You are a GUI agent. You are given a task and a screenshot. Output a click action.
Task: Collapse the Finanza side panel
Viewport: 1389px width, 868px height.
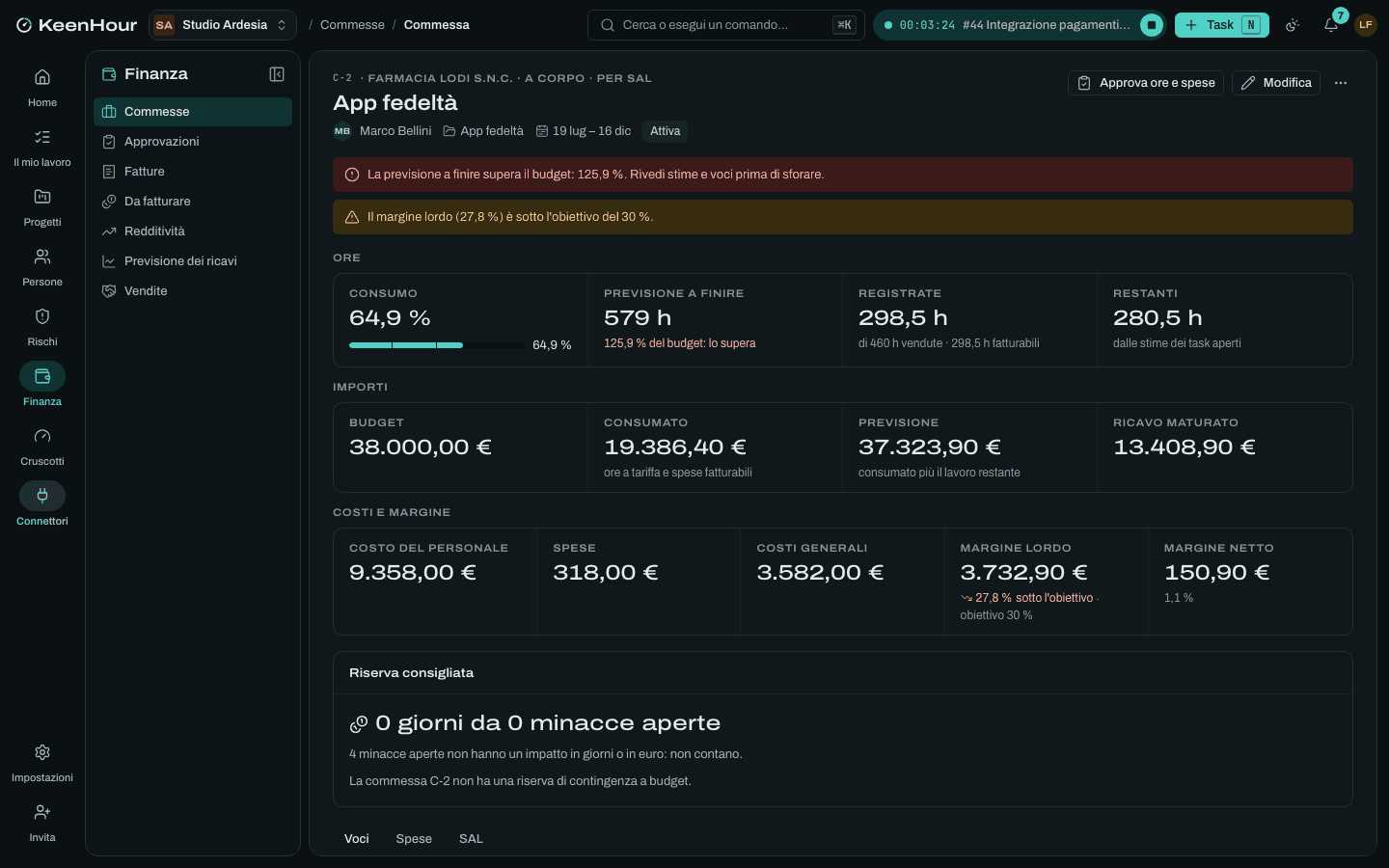(x=277, y=74)
